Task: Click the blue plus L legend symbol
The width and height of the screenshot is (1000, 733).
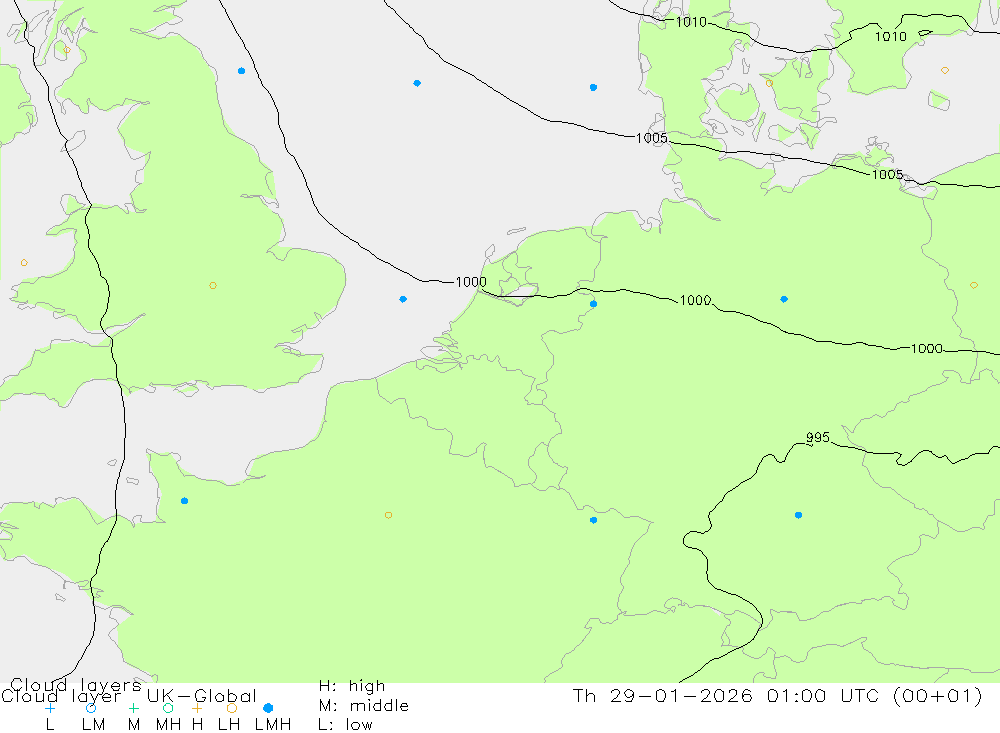Action: point(50,708)
